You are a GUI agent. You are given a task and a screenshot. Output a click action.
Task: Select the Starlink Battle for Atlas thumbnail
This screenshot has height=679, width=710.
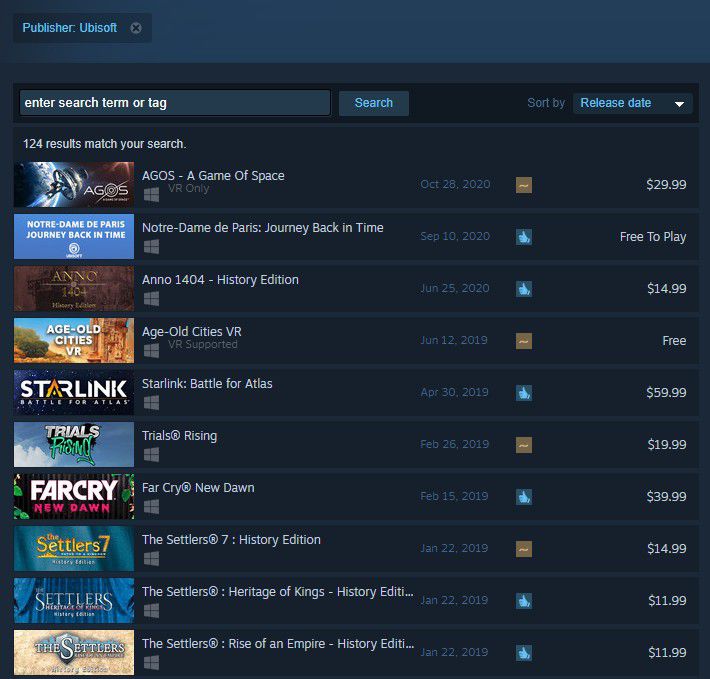74,392
